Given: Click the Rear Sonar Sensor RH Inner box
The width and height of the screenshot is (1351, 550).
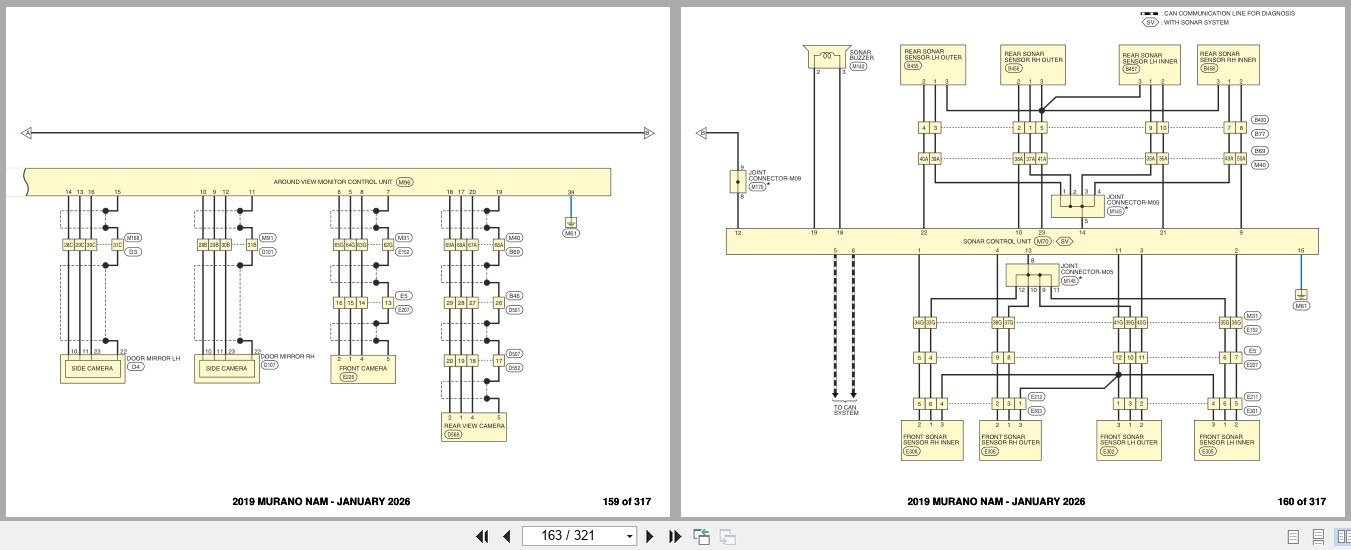Looking at the screenshot, I should coord(1228,65).
